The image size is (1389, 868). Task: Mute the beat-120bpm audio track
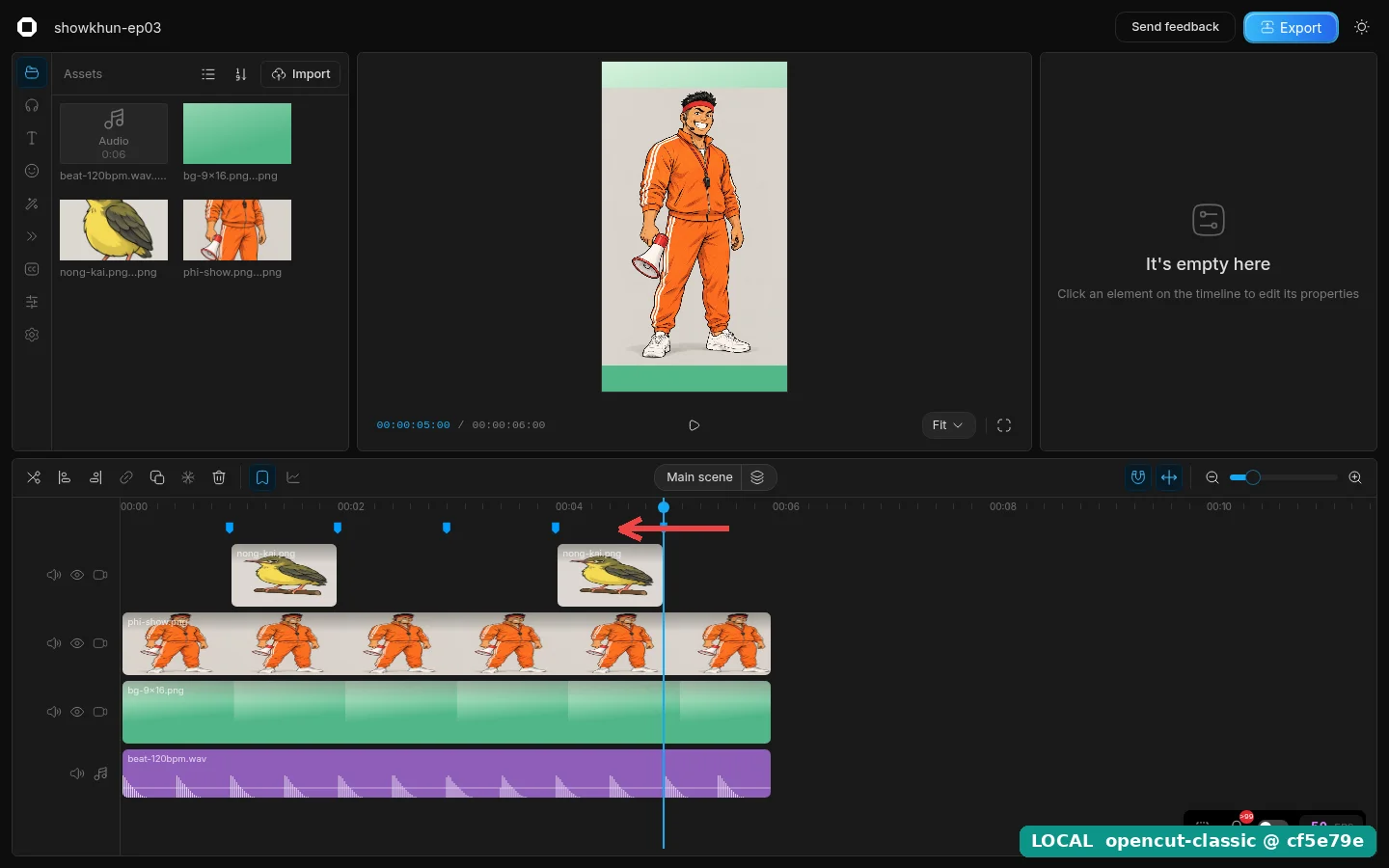tap(77, 773)
